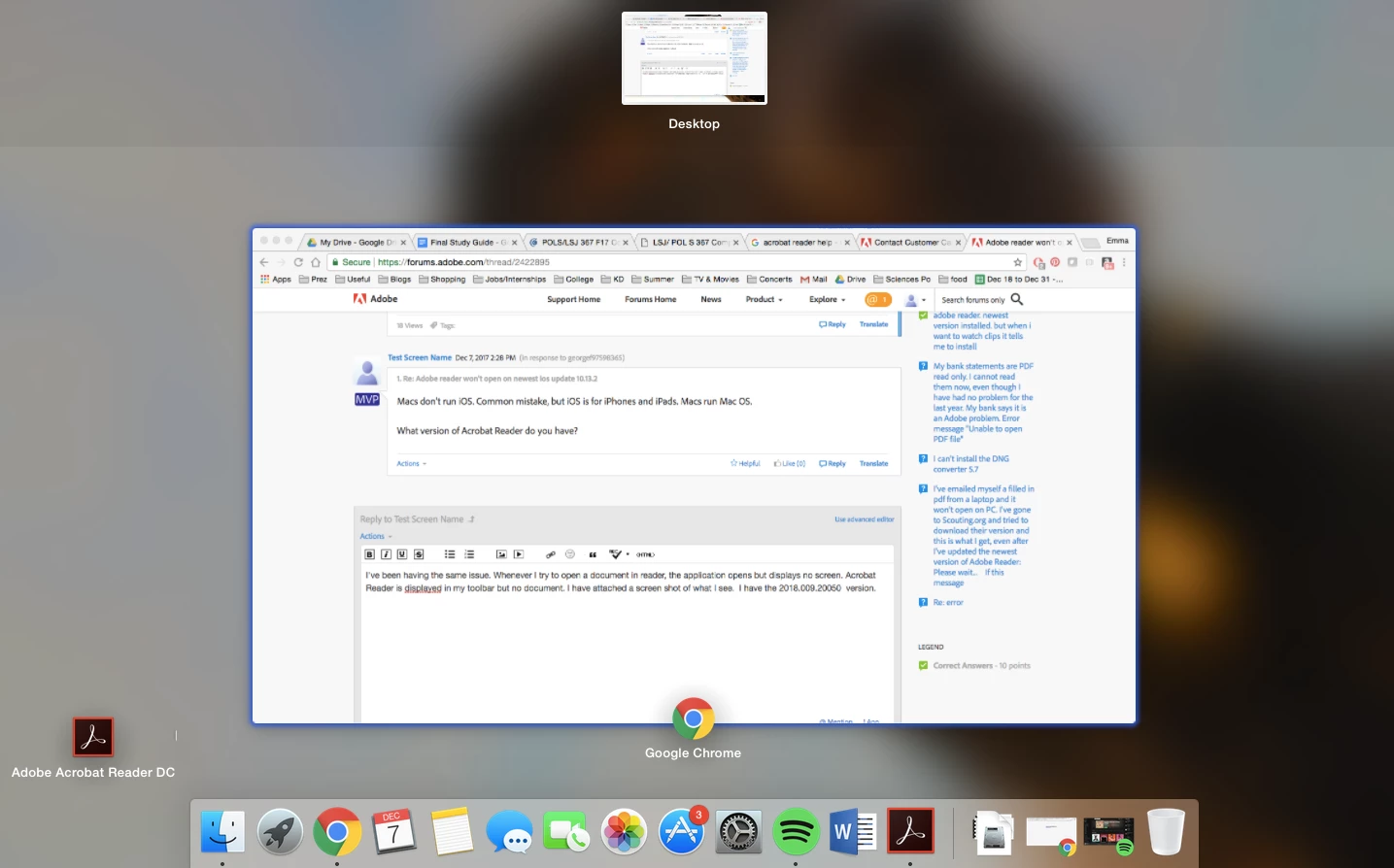Insert a numbered list in the reply

click(469, 554)
